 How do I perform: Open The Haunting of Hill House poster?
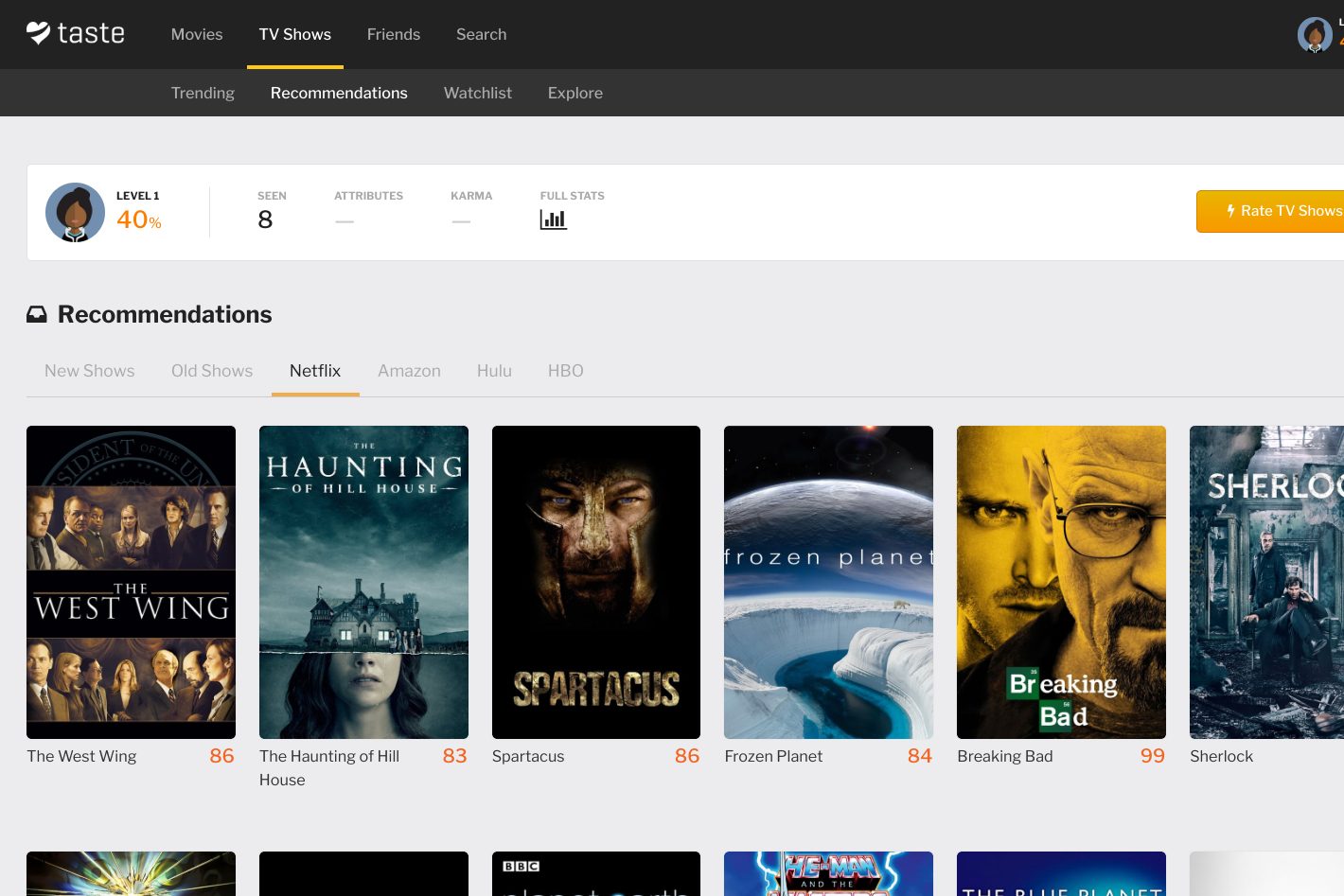363,582
